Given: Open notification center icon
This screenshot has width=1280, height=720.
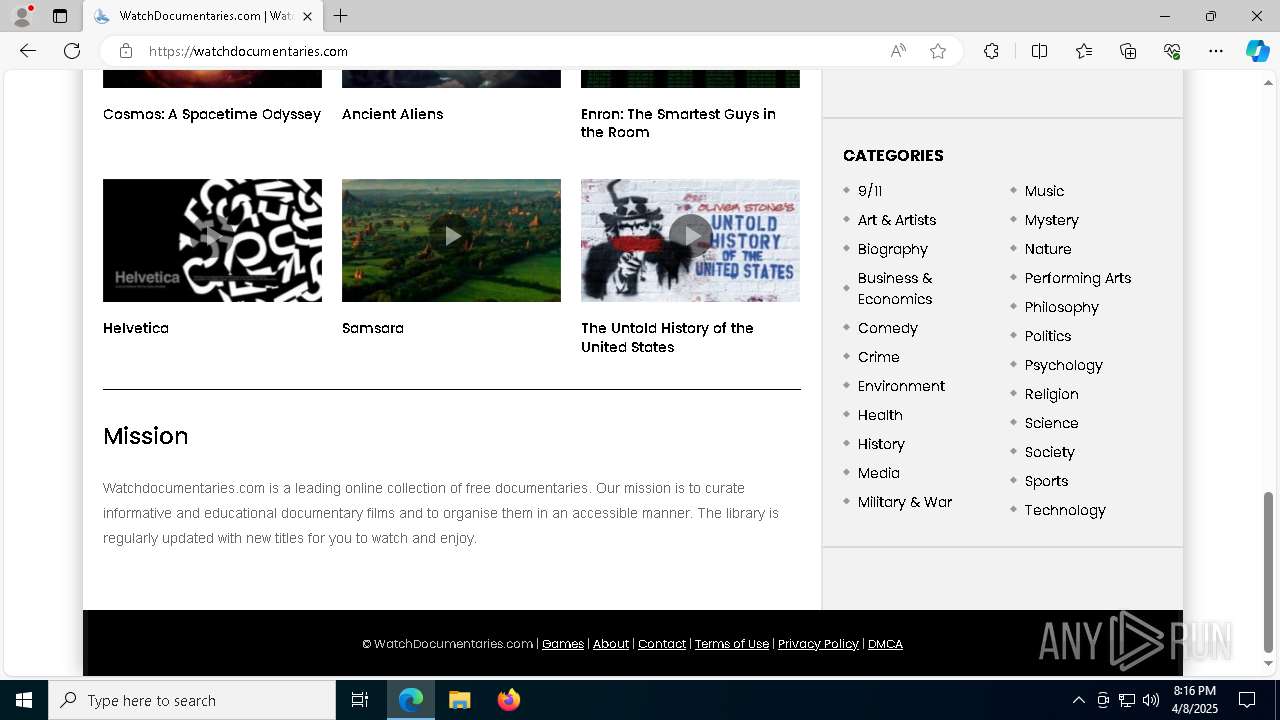Looking at the screenshot, I should tap(1247, 700).
